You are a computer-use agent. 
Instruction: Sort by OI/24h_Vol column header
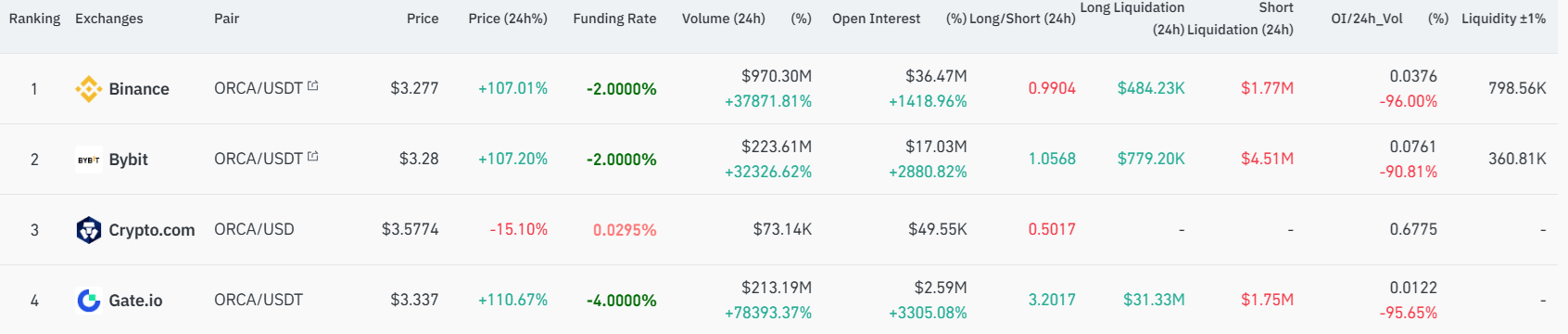click(1367, 19)
